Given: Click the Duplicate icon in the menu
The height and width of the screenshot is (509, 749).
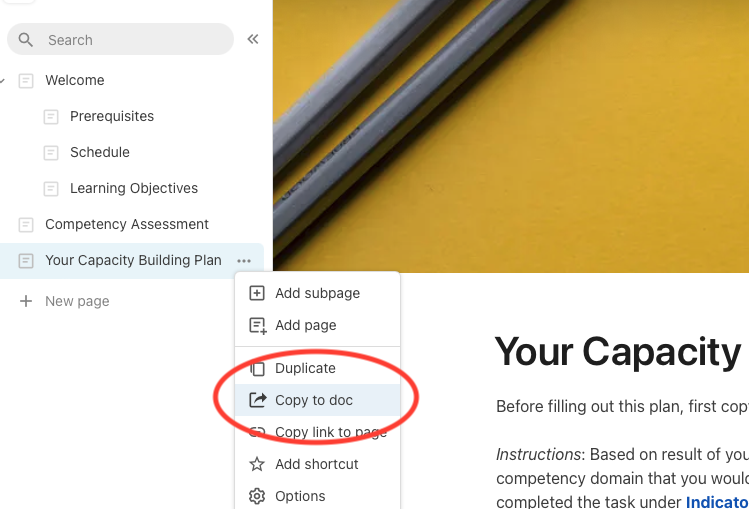Looking at the screenshot, I should 257,368.
